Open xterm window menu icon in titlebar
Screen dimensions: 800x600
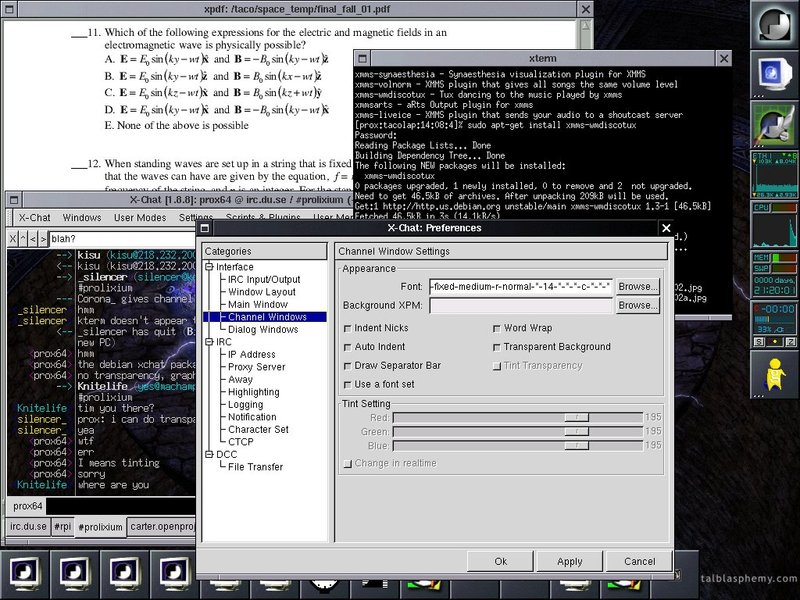point(362,58)
